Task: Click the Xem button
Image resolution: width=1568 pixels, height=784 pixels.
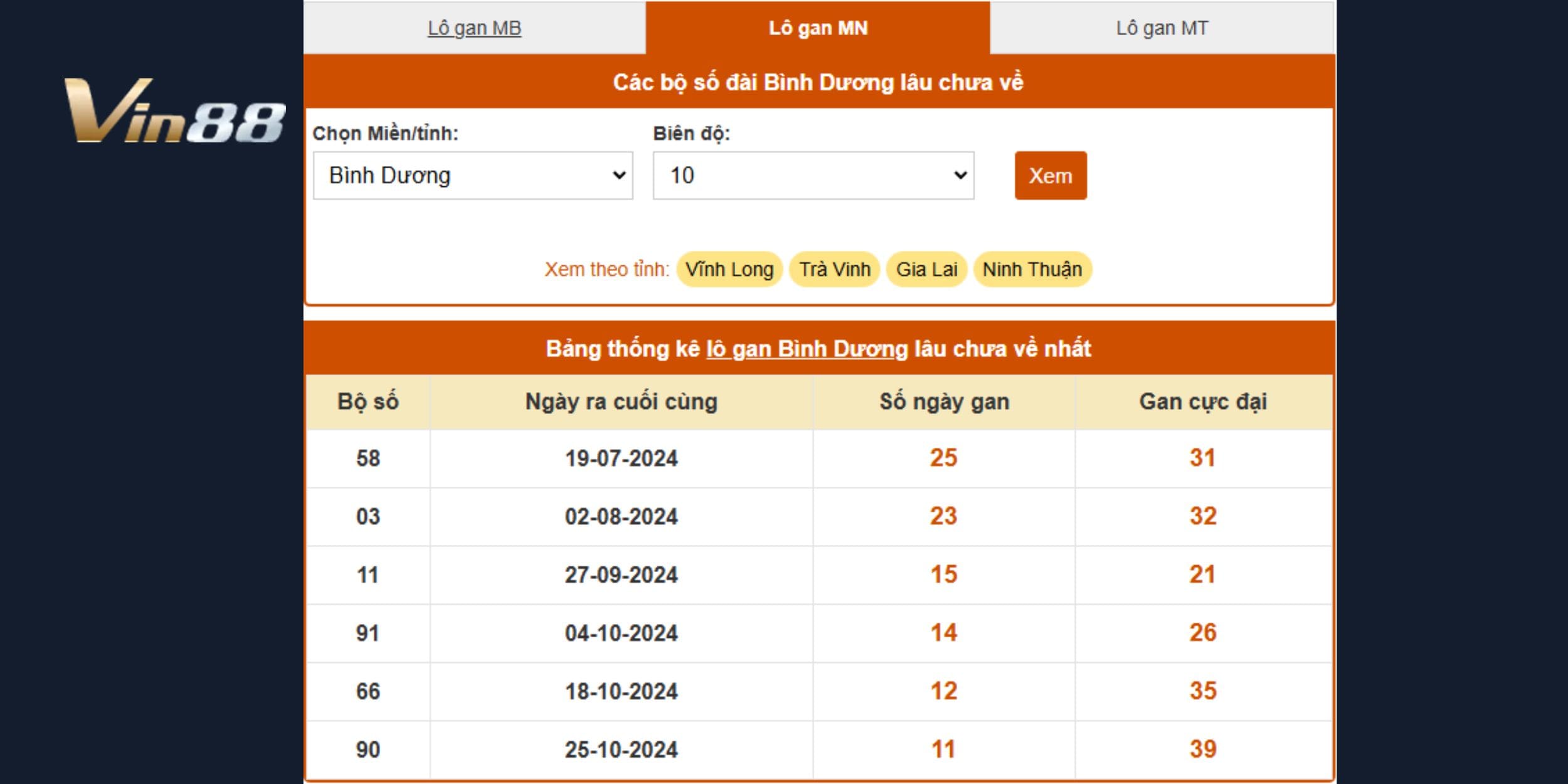Action: (1051, 176)
